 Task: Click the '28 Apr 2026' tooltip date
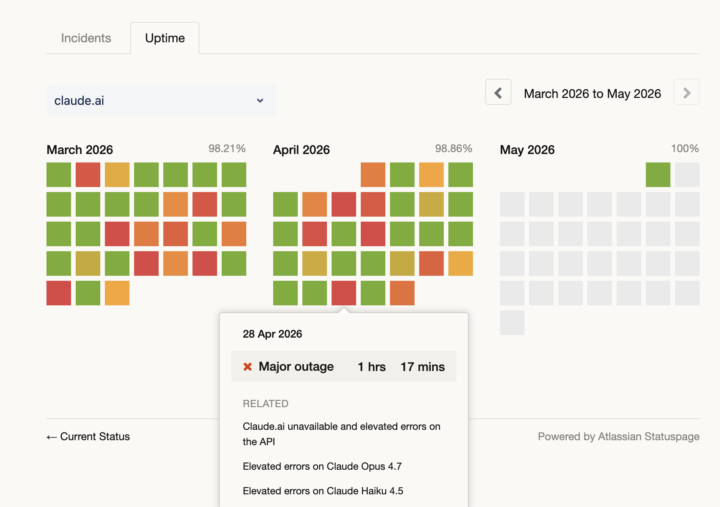272,334
